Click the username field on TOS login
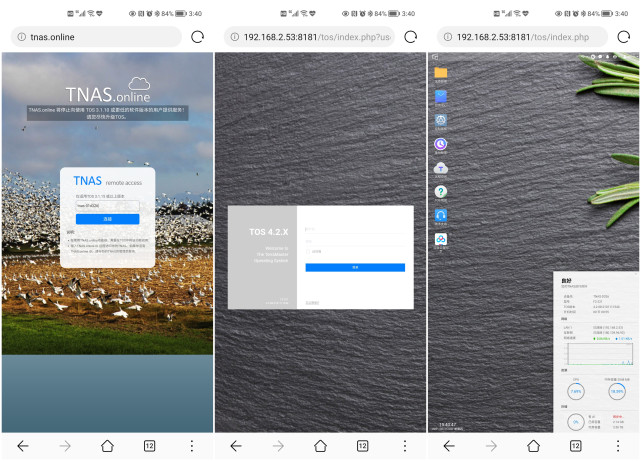 click(x=355, y=230)
